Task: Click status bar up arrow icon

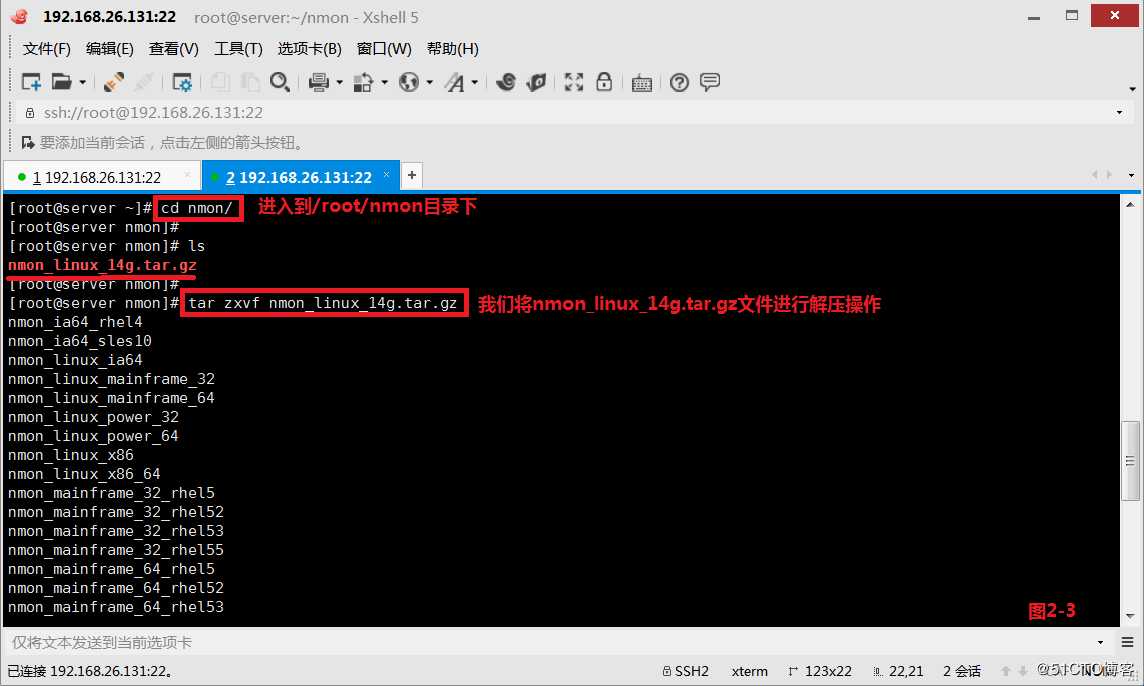Action: [1006, 671]
